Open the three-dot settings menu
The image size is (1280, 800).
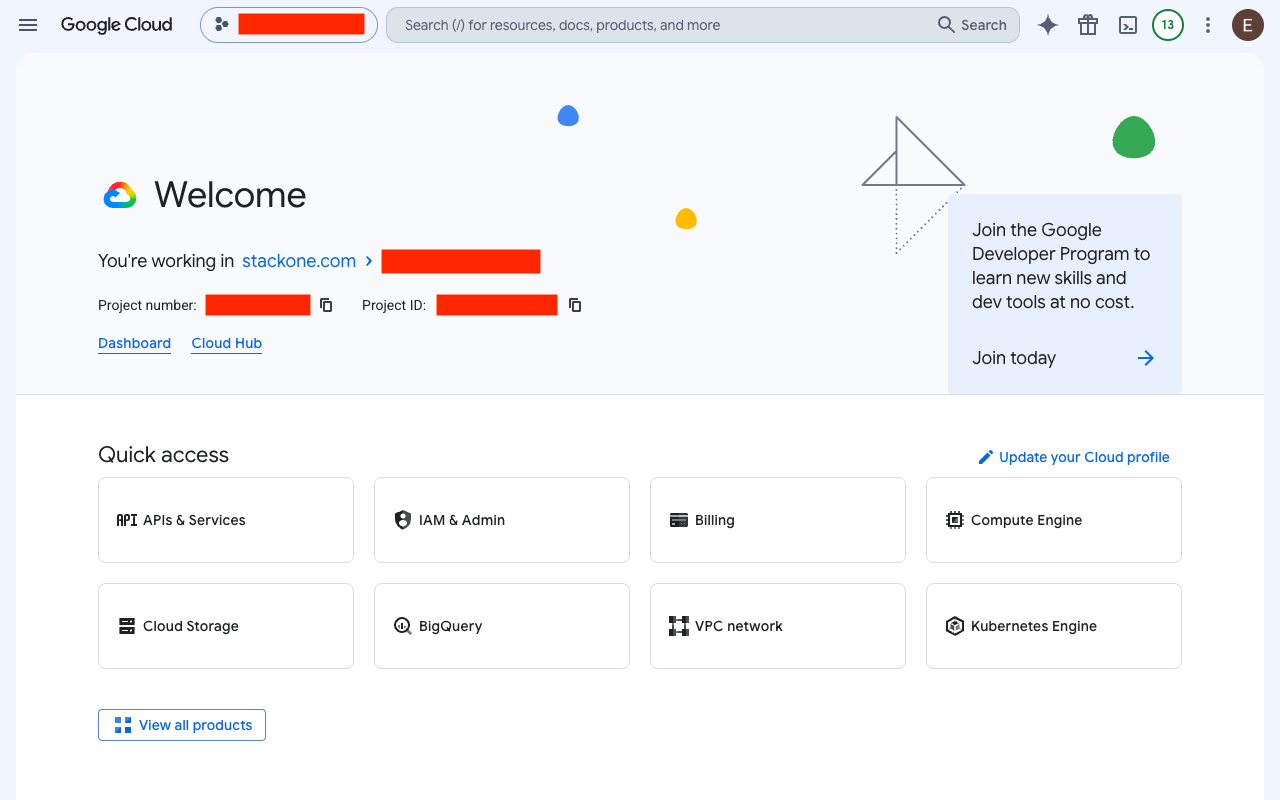[x=1208, y=25]
